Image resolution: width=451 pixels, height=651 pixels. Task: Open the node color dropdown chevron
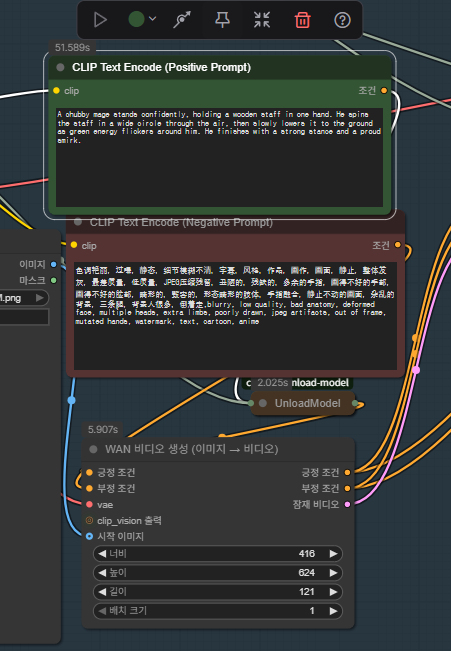point(152,19)
